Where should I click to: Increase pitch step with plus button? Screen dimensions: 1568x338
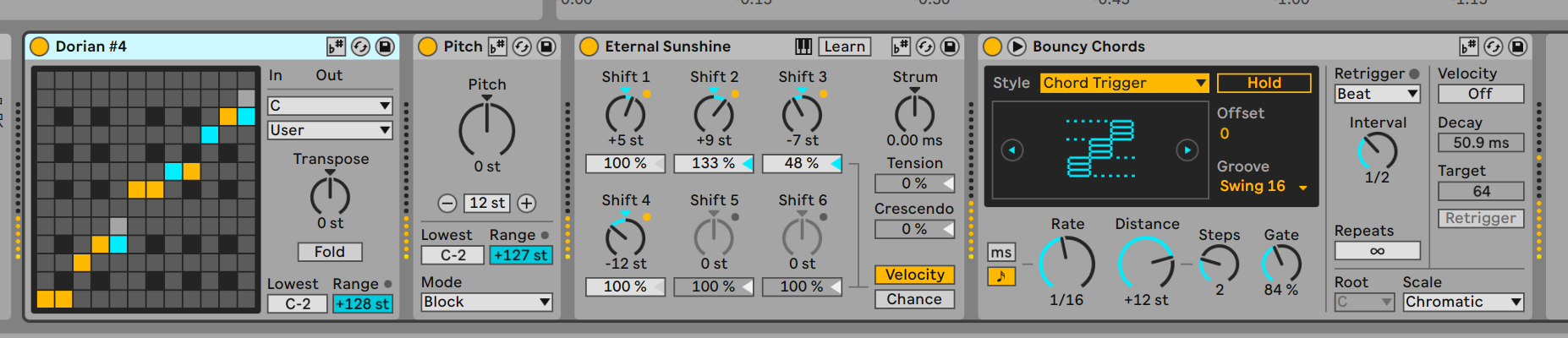tap(526, 203)
